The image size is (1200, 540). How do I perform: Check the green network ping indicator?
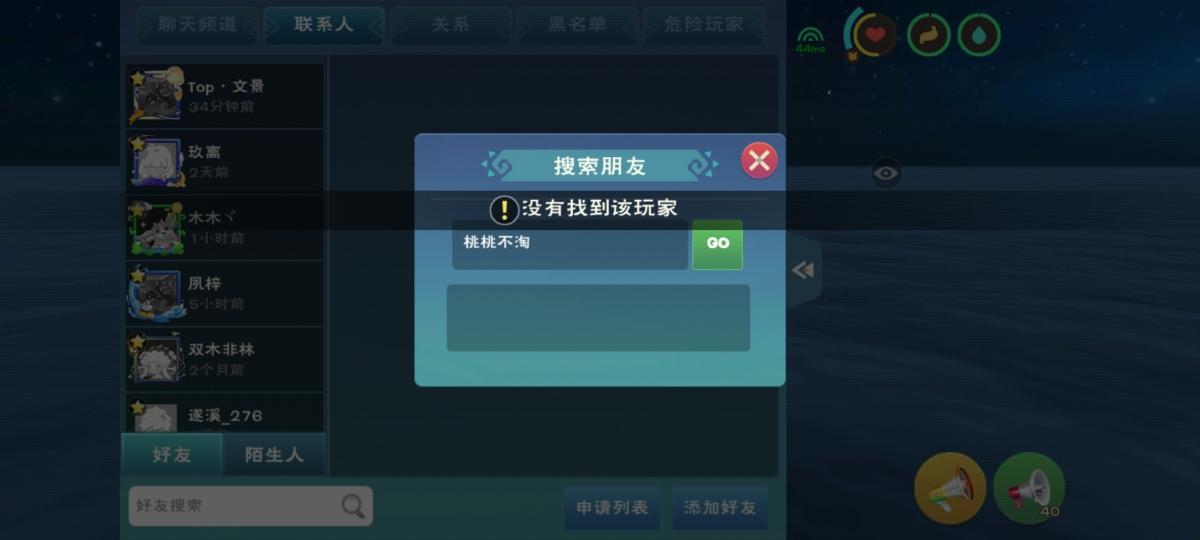(x=810, y=38)
